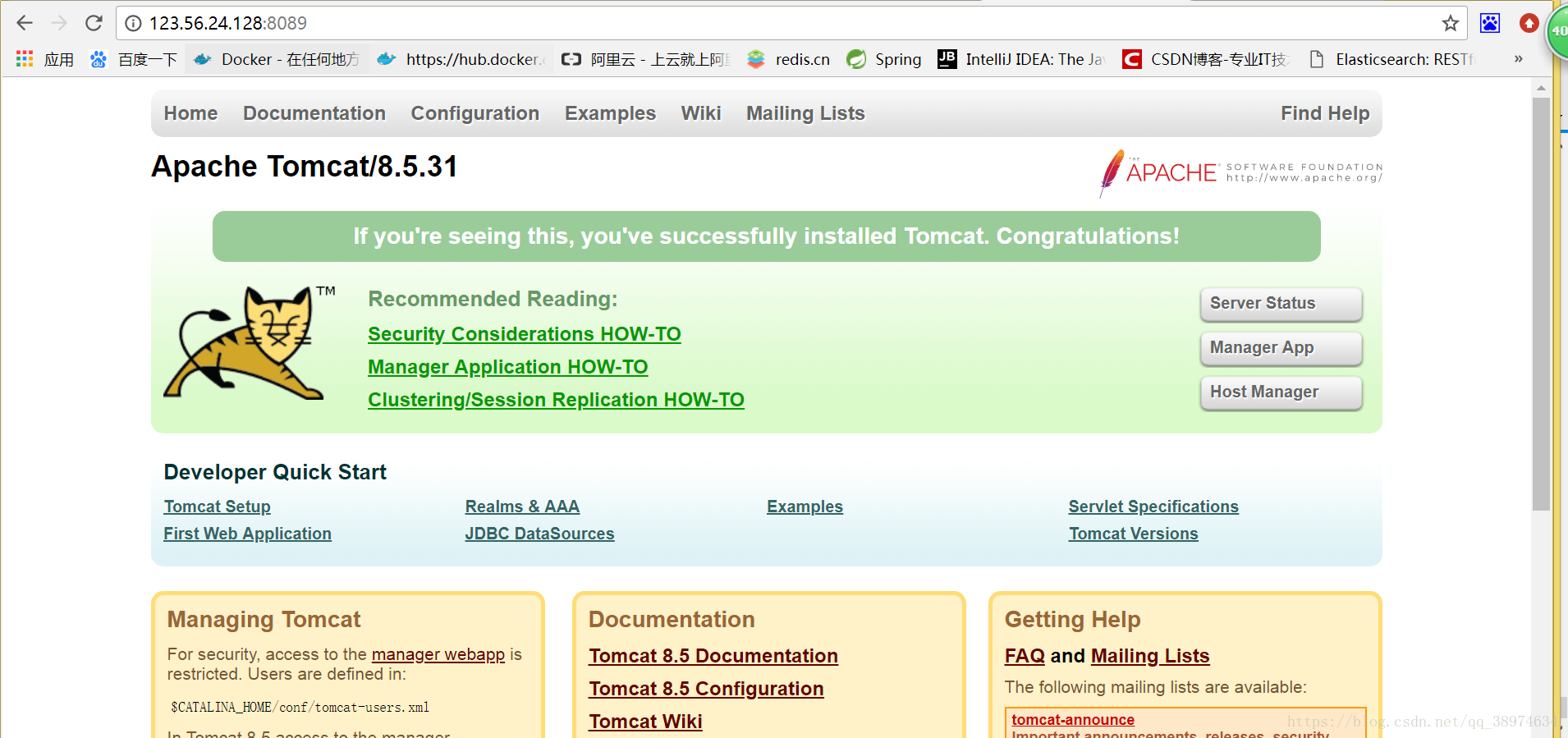
Task: Open the Documentation nav item
Action: [x=314, y=113]
